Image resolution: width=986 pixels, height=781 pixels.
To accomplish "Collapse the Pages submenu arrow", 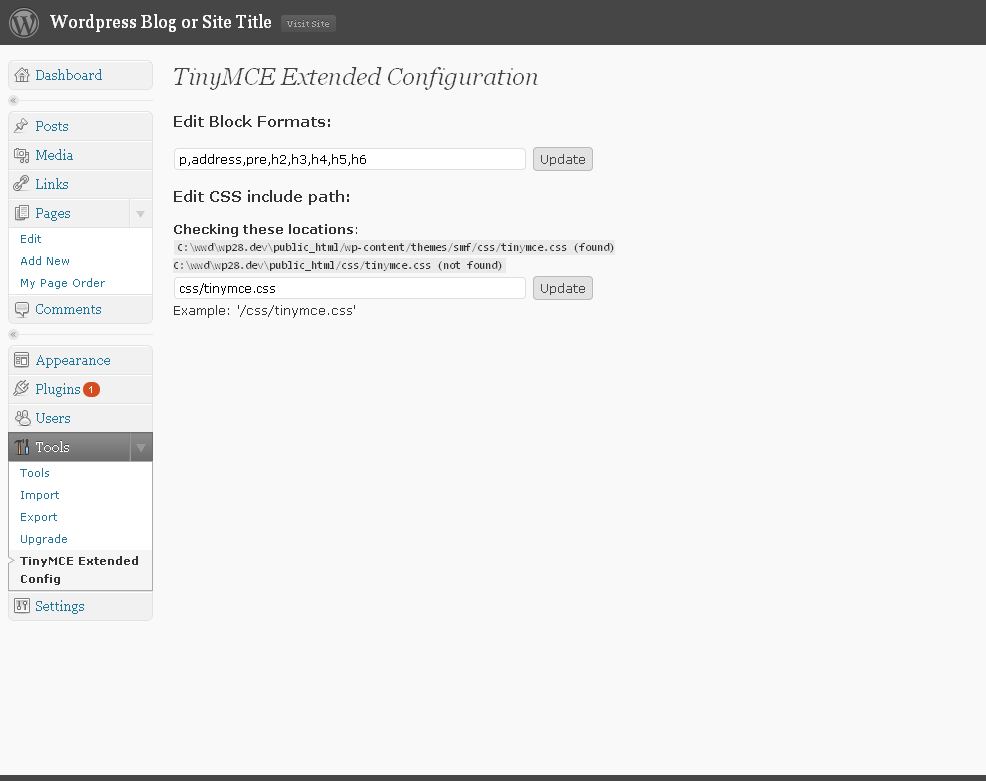I will point(140,214).
